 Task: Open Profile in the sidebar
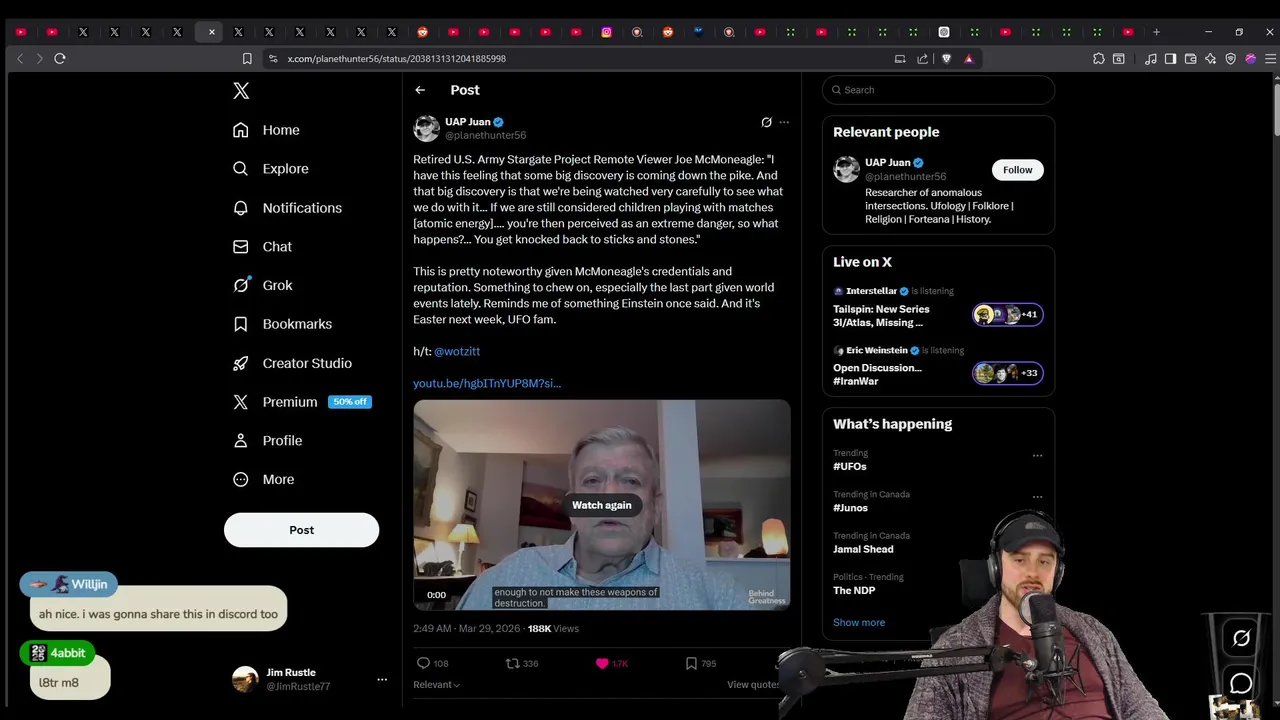267,441
